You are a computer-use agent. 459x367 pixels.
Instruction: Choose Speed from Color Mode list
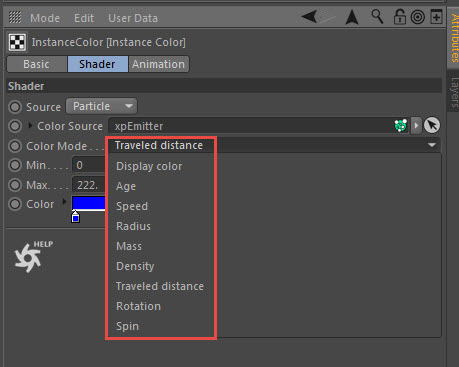pos(132,206)
